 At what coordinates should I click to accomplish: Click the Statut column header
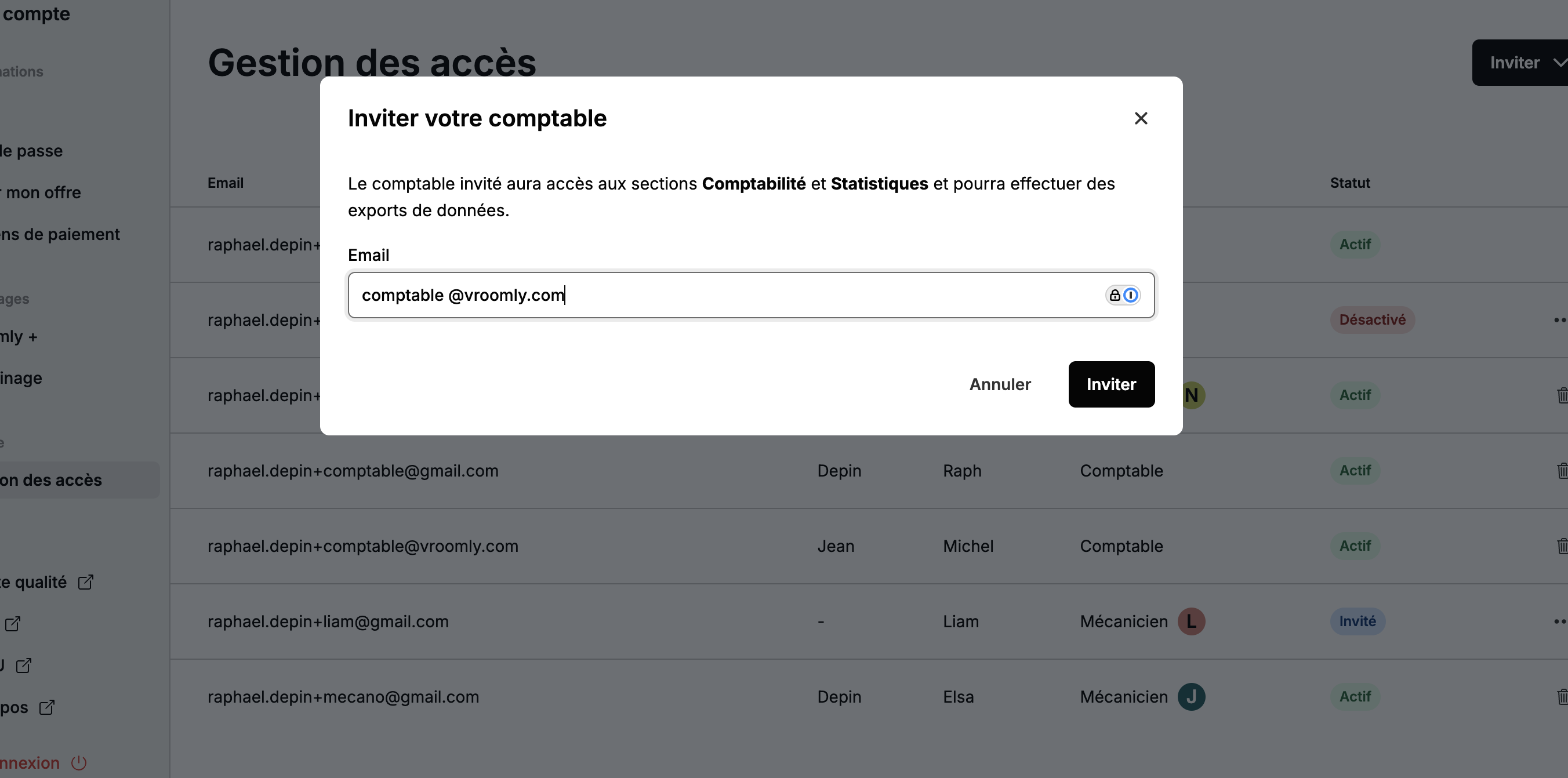click(x=1349, y=183)
